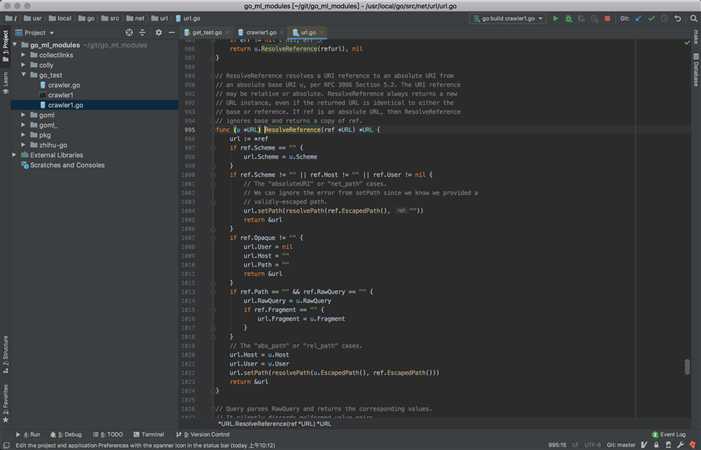701x450 pixels.
Task: Click the editor vertical scrollbar thumb
Action: point(687,367)
